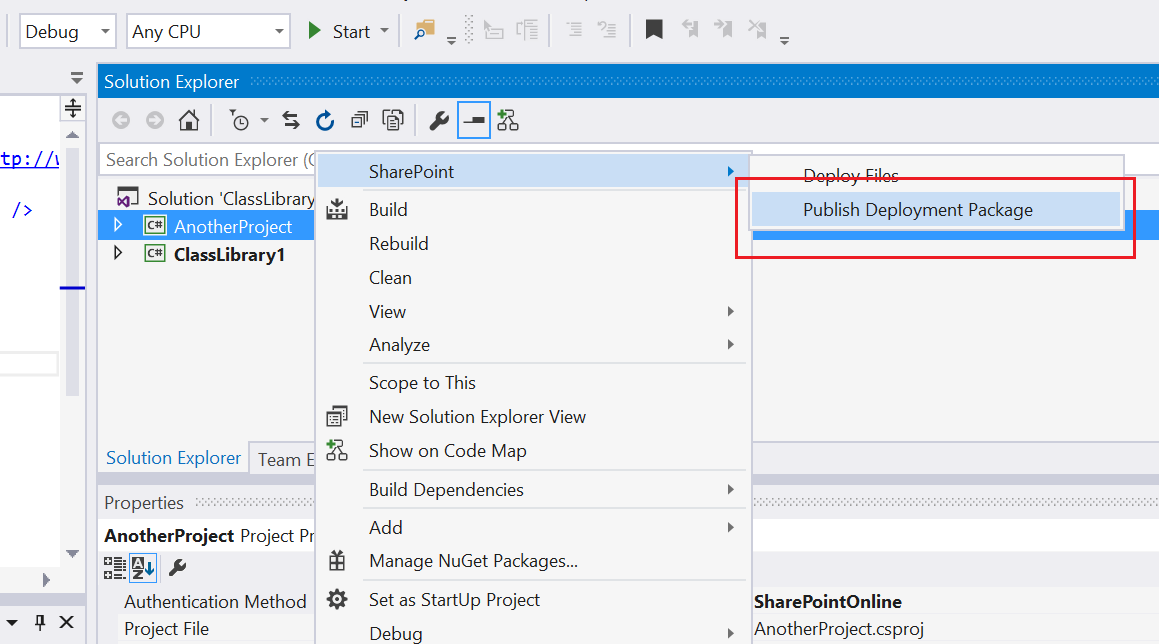Click the Show All Files icon

(x=394, y=121)
